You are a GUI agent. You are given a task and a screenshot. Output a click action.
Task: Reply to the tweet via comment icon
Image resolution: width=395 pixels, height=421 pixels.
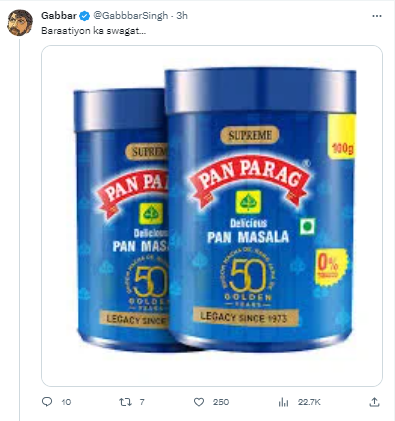(47, 402)
